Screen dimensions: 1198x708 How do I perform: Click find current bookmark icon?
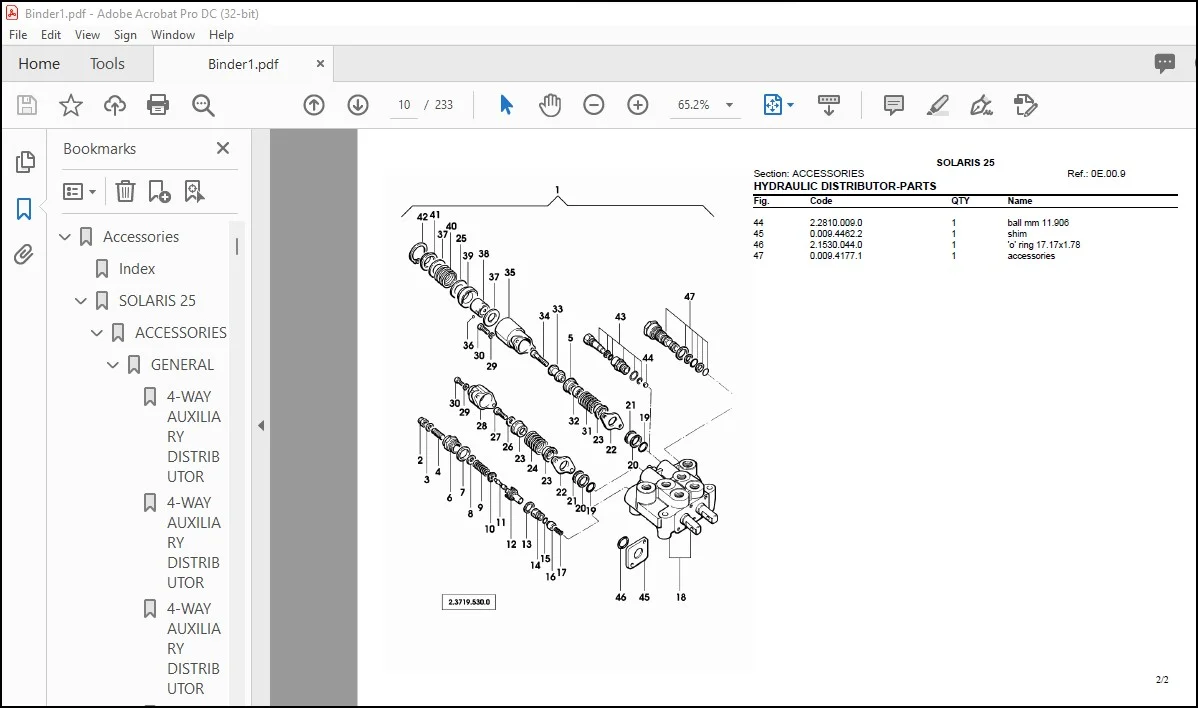pyautogui.click(x=194, y=191)
